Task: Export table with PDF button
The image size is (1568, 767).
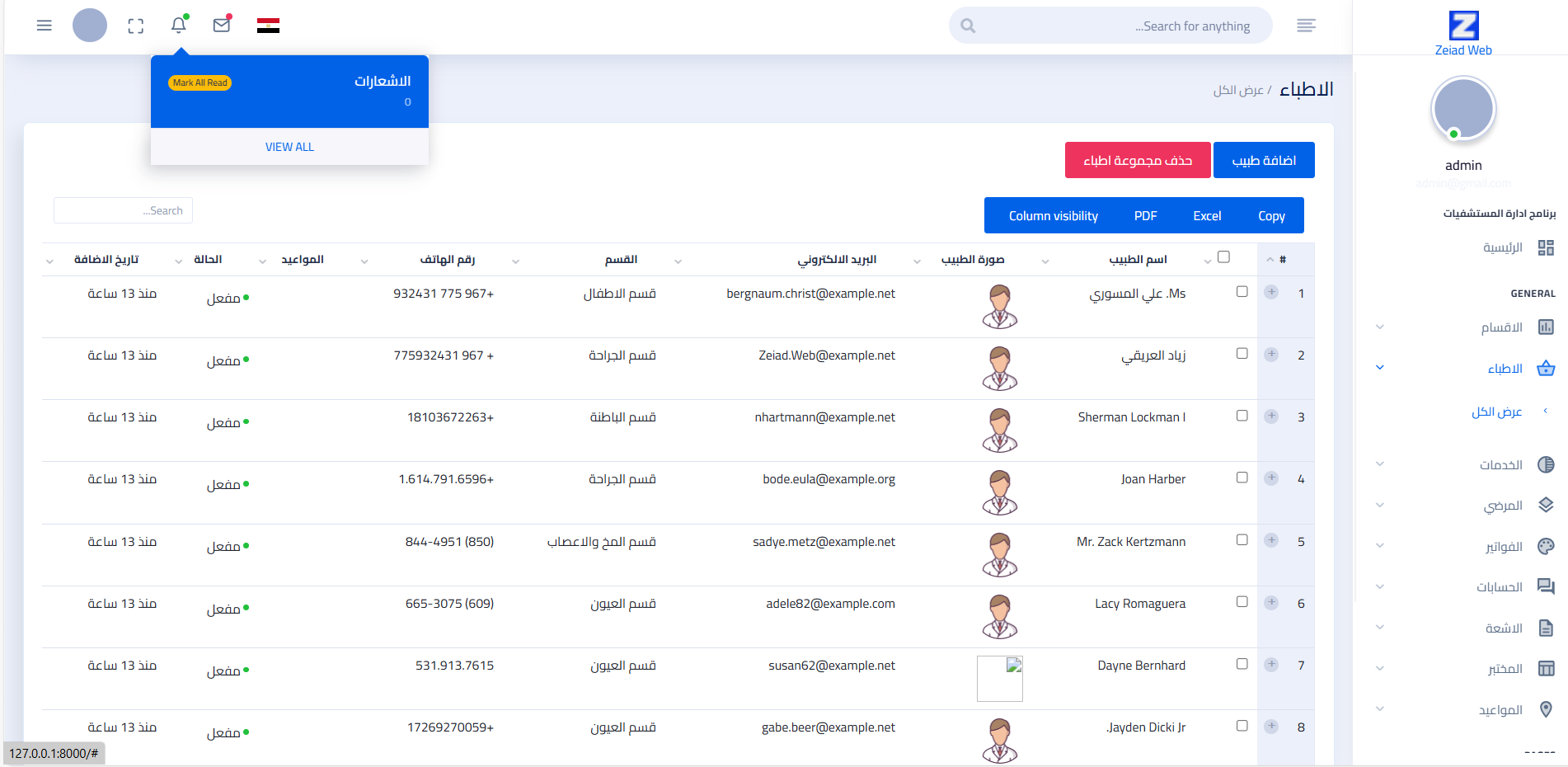Action: pos(1145,216)
